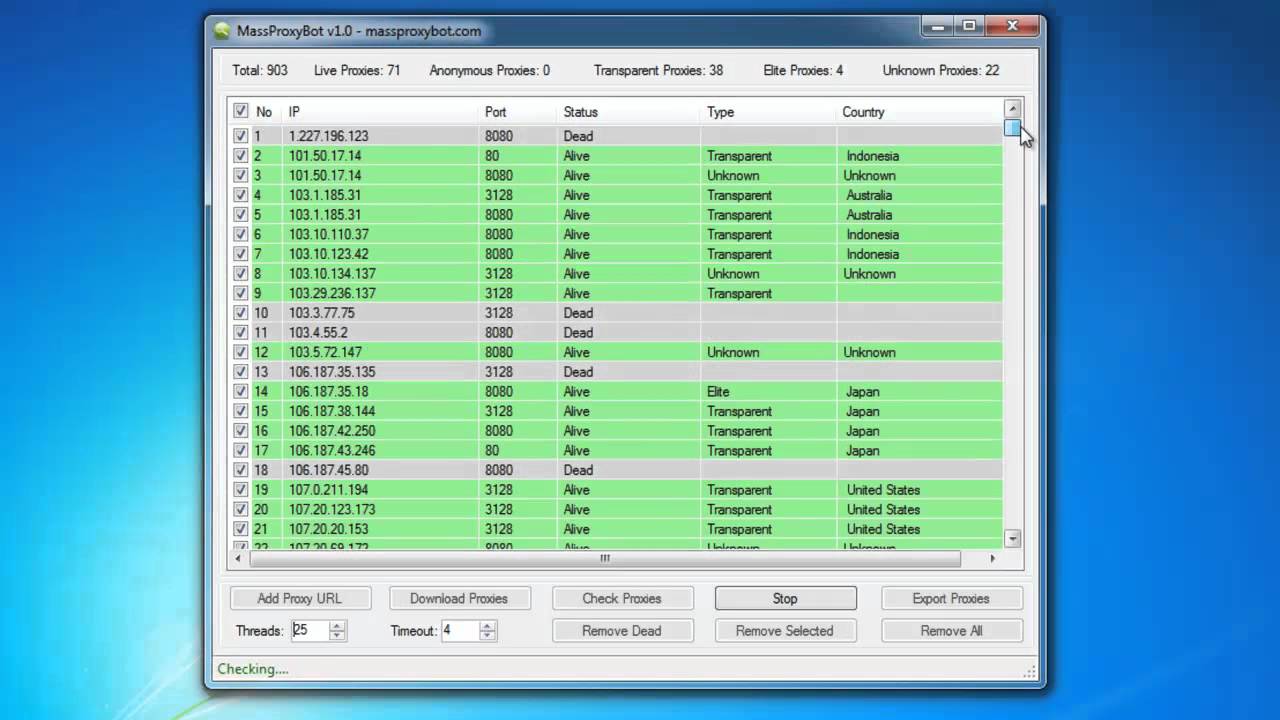Sort by the No column header
1280x720 pixels.
point(264,112)
